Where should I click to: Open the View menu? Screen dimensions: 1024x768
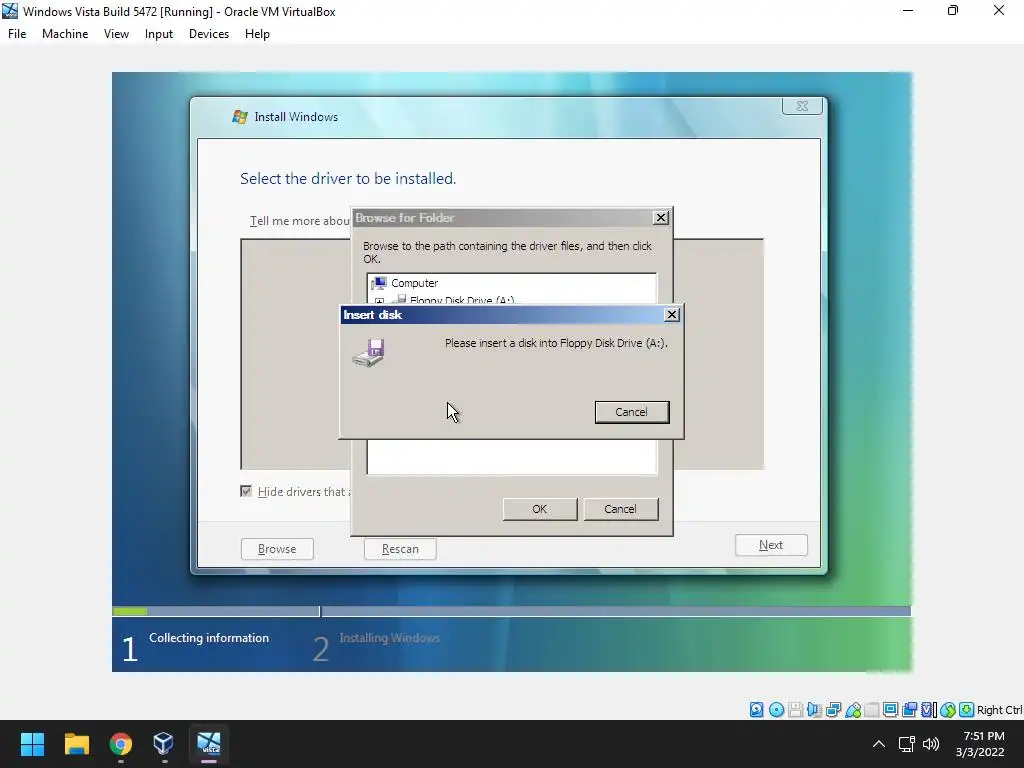point(116,34)
